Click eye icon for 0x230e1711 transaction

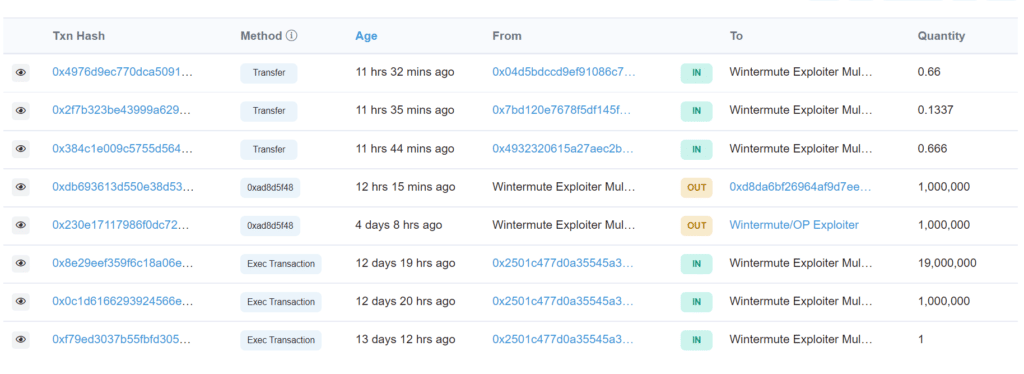[x=21, y=225]
